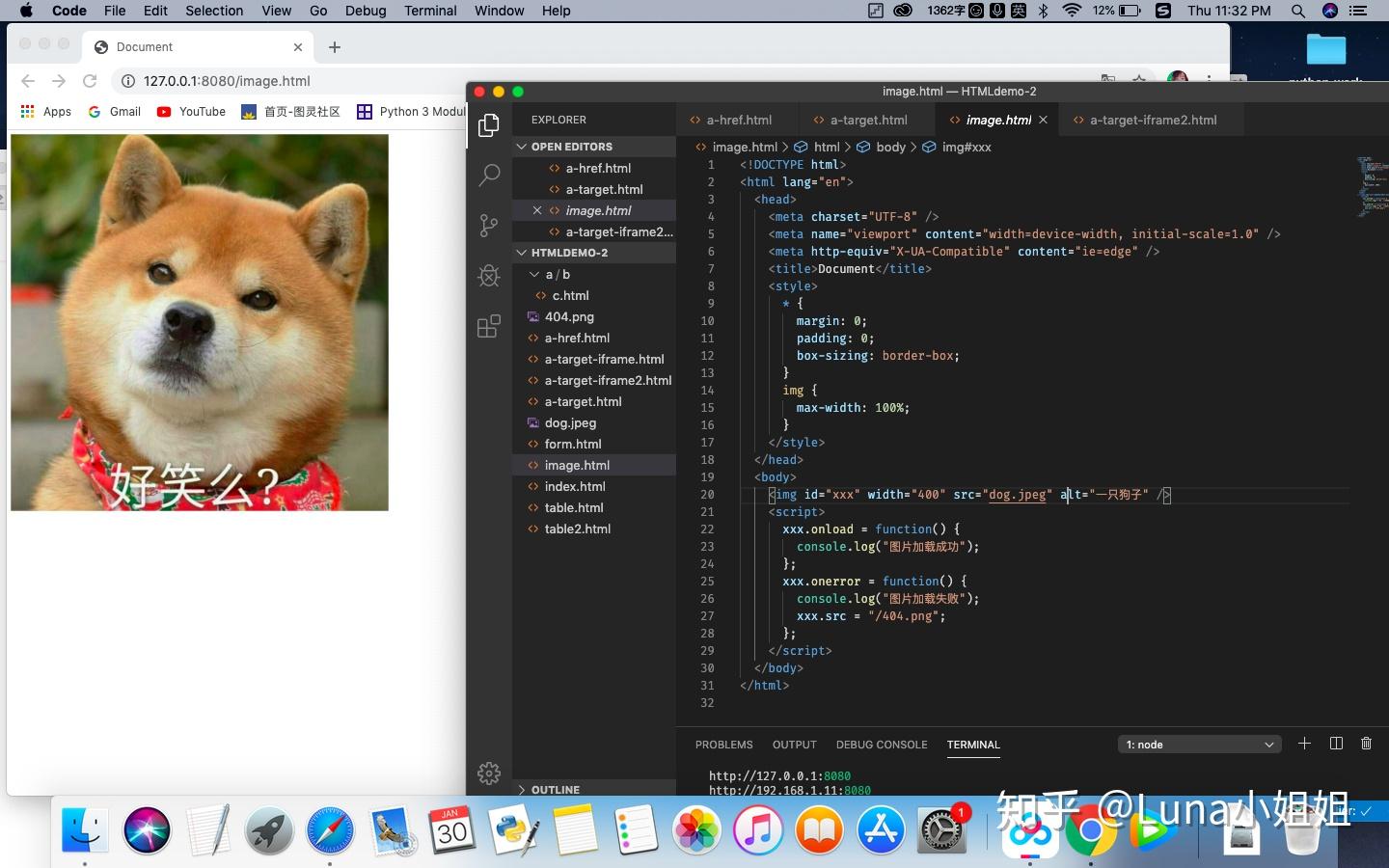Expand the OUTLINE section
The image size is (1389, 868).
522,789
